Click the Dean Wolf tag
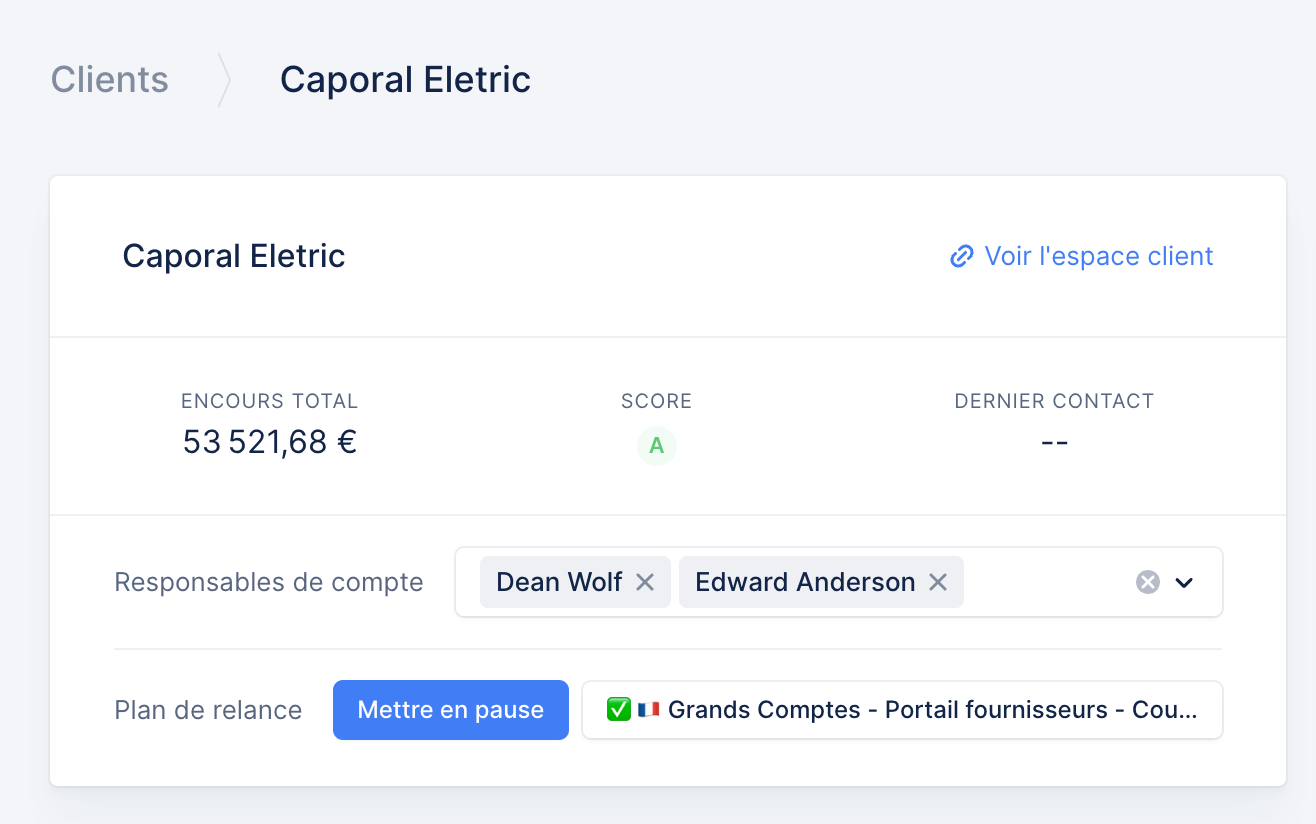The height and width of the screenshot is (824, 1316). coord(575,582)
